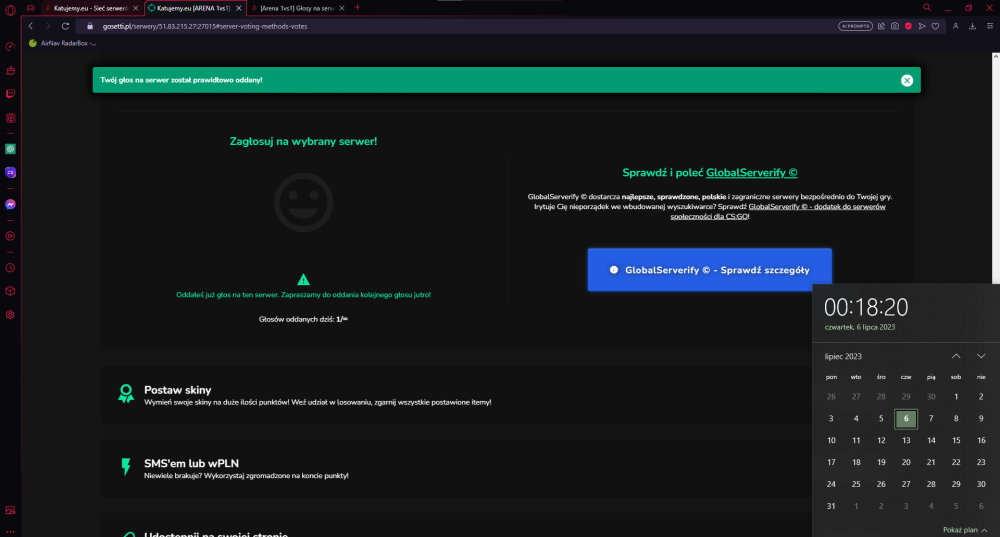Open 'czwartek, 6 lipca 2023' date link
The height and width of the screenshot is (537, 1000).
point(860,327)
